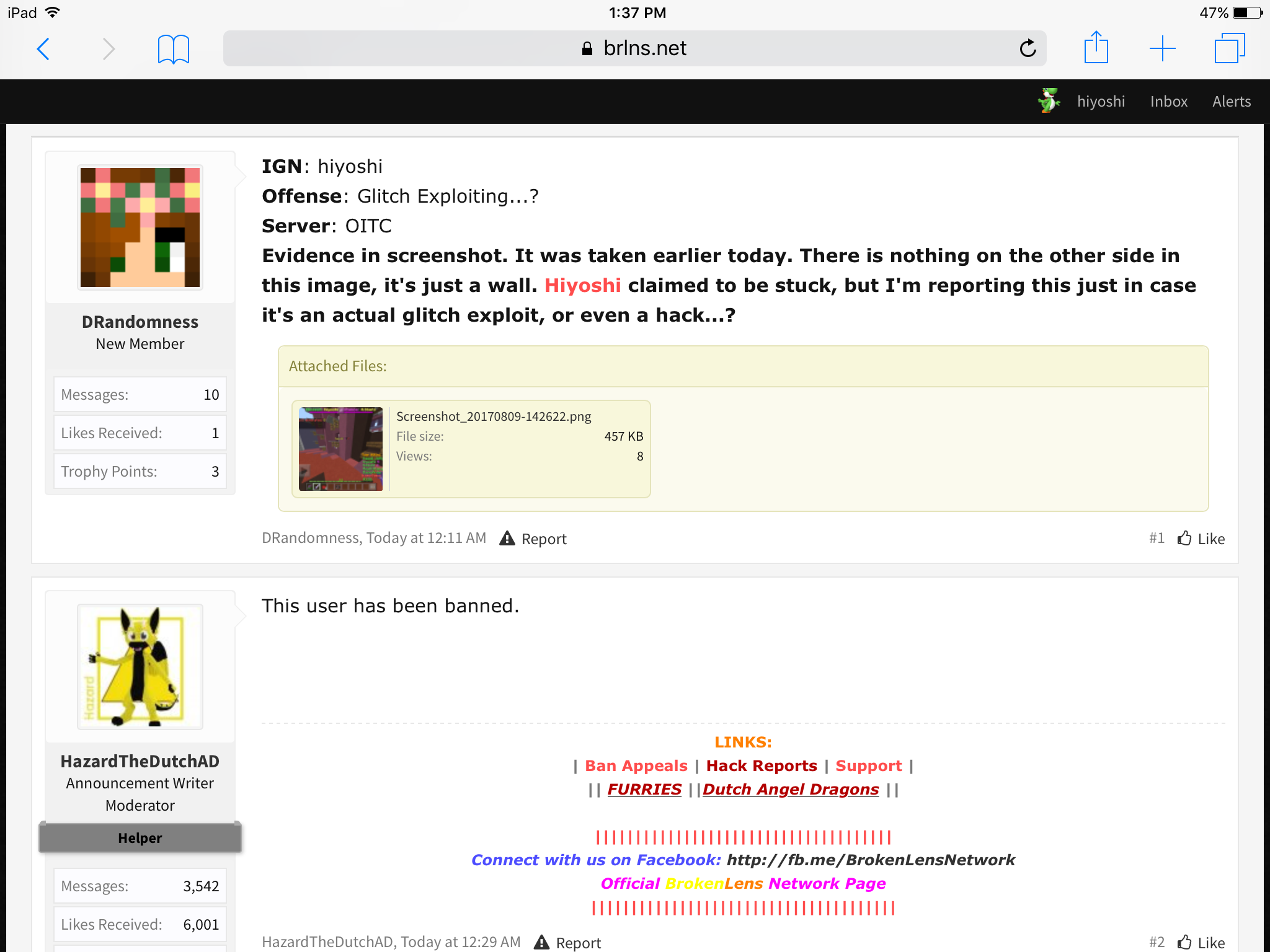
Task: Open the Safari share sheet icon
Action: pos(1096,47)
